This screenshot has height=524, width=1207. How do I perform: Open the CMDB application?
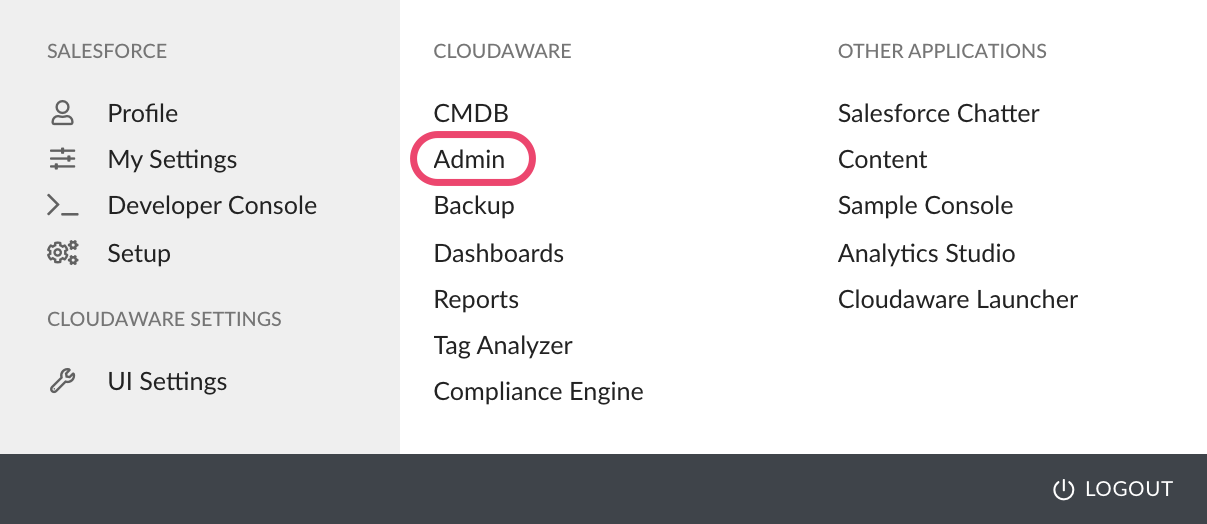tap(471, 113)
